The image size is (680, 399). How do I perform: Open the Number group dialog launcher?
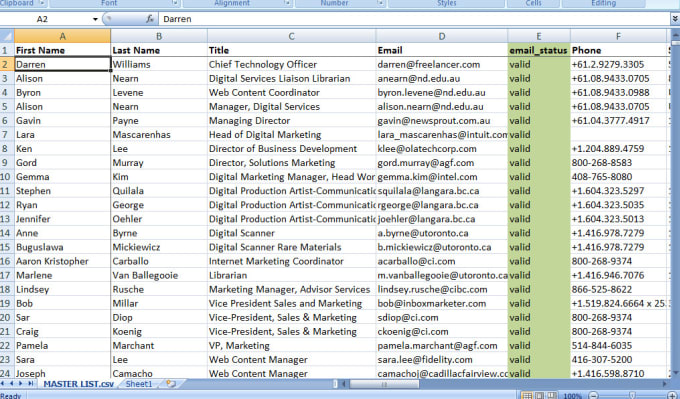pyautogui.click(x=380, y=3)
